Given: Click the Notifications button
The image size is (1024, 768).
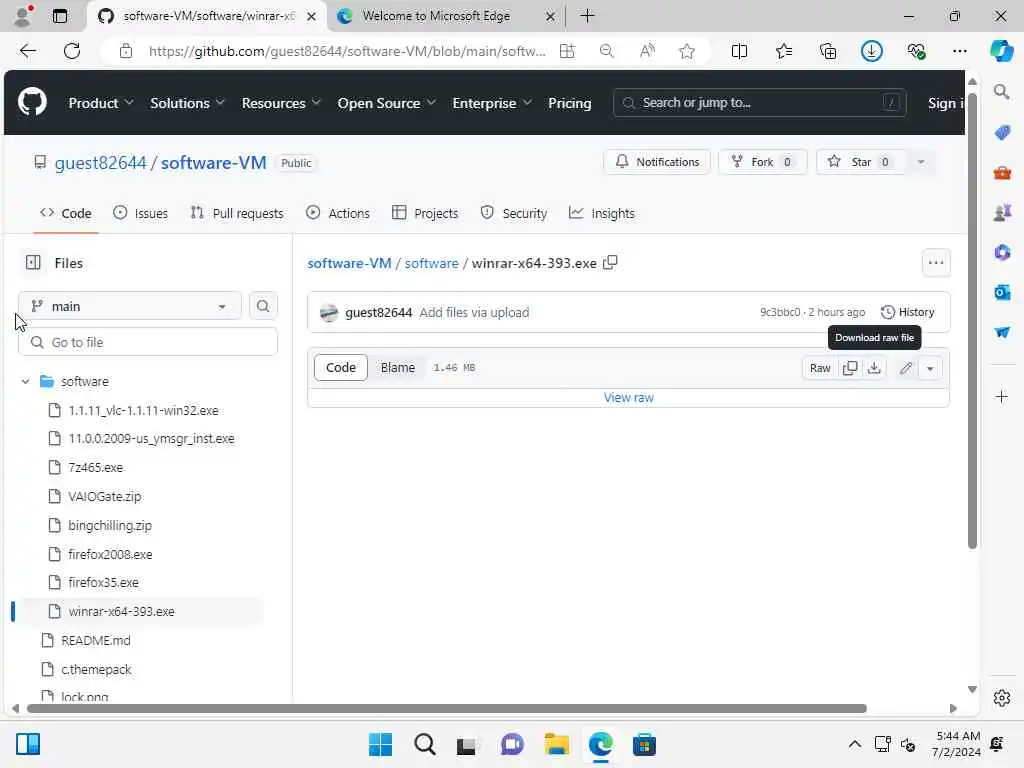Looking at the screenshot, I should 657,162.
